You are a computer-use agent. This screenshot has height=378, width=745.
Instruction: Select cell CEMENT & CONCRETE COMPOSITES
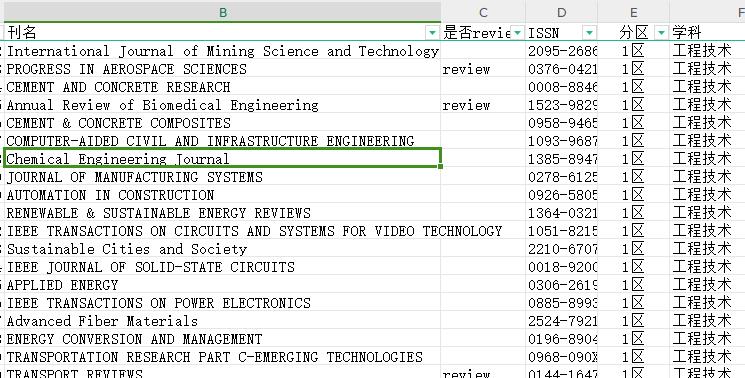(x=222, y=123)
